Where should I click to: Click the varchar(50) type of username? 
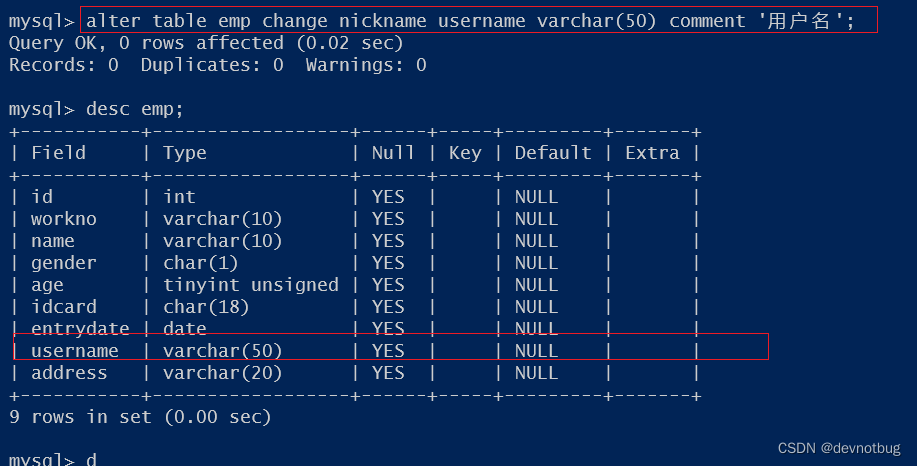pos(223,351)
